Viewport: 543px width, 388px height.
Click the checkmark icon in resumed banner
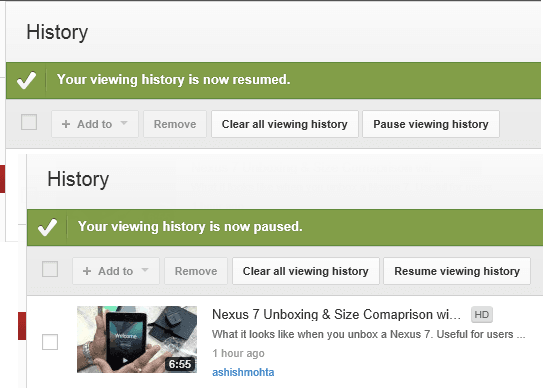click(26, 80)
